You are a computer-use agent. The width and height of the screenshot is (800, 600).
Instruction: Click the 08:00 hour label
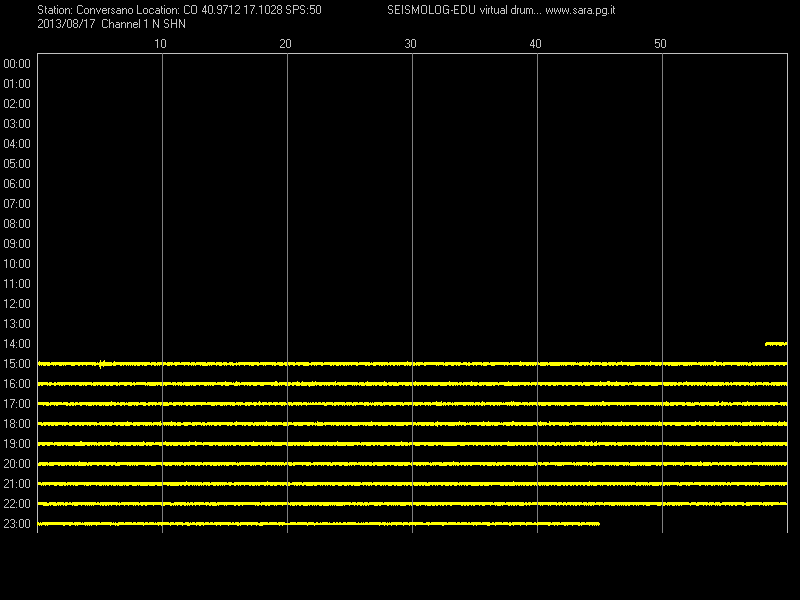click(x=17, y=224)
